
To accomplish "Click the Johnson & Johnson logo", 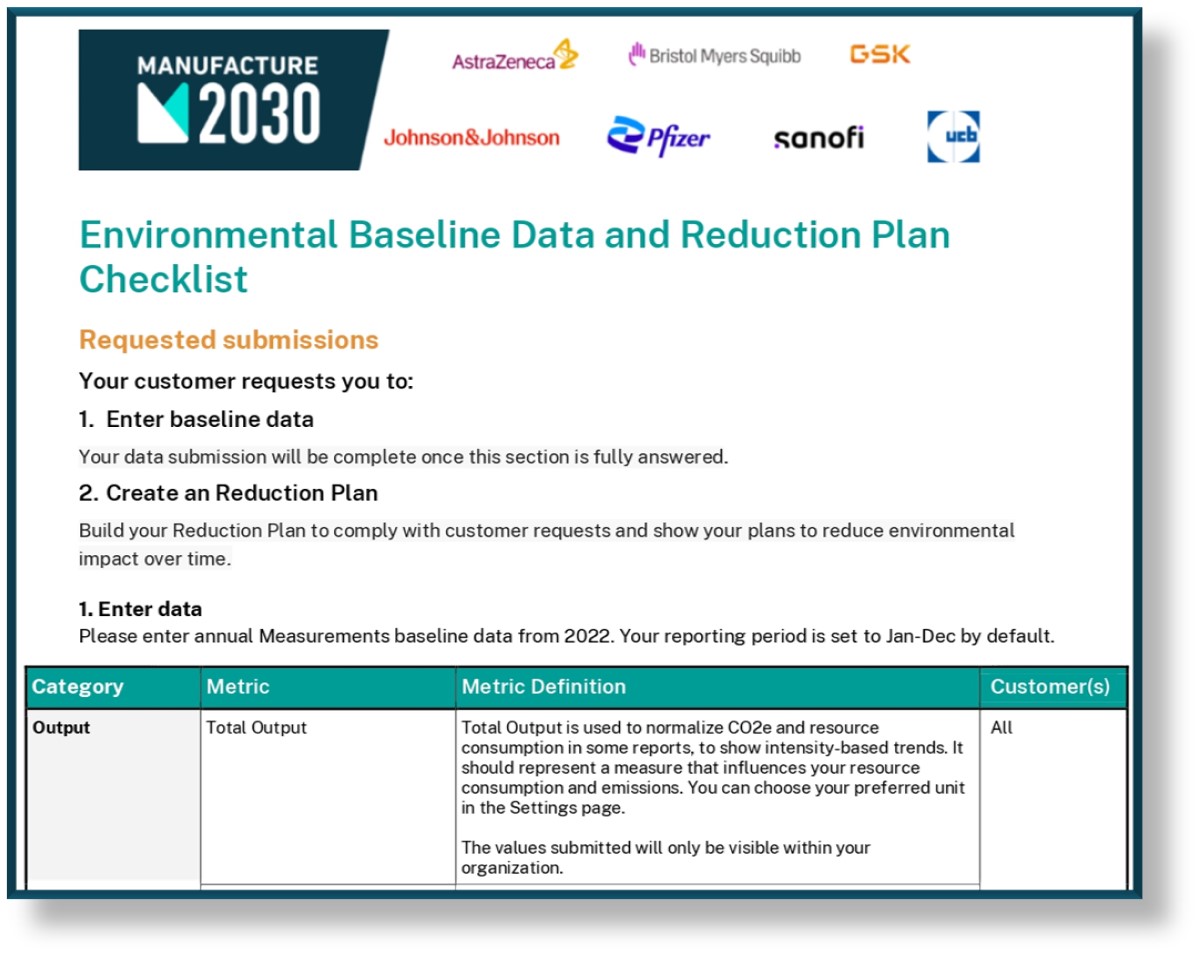I will pyautogui.click(x=472, y=138).
